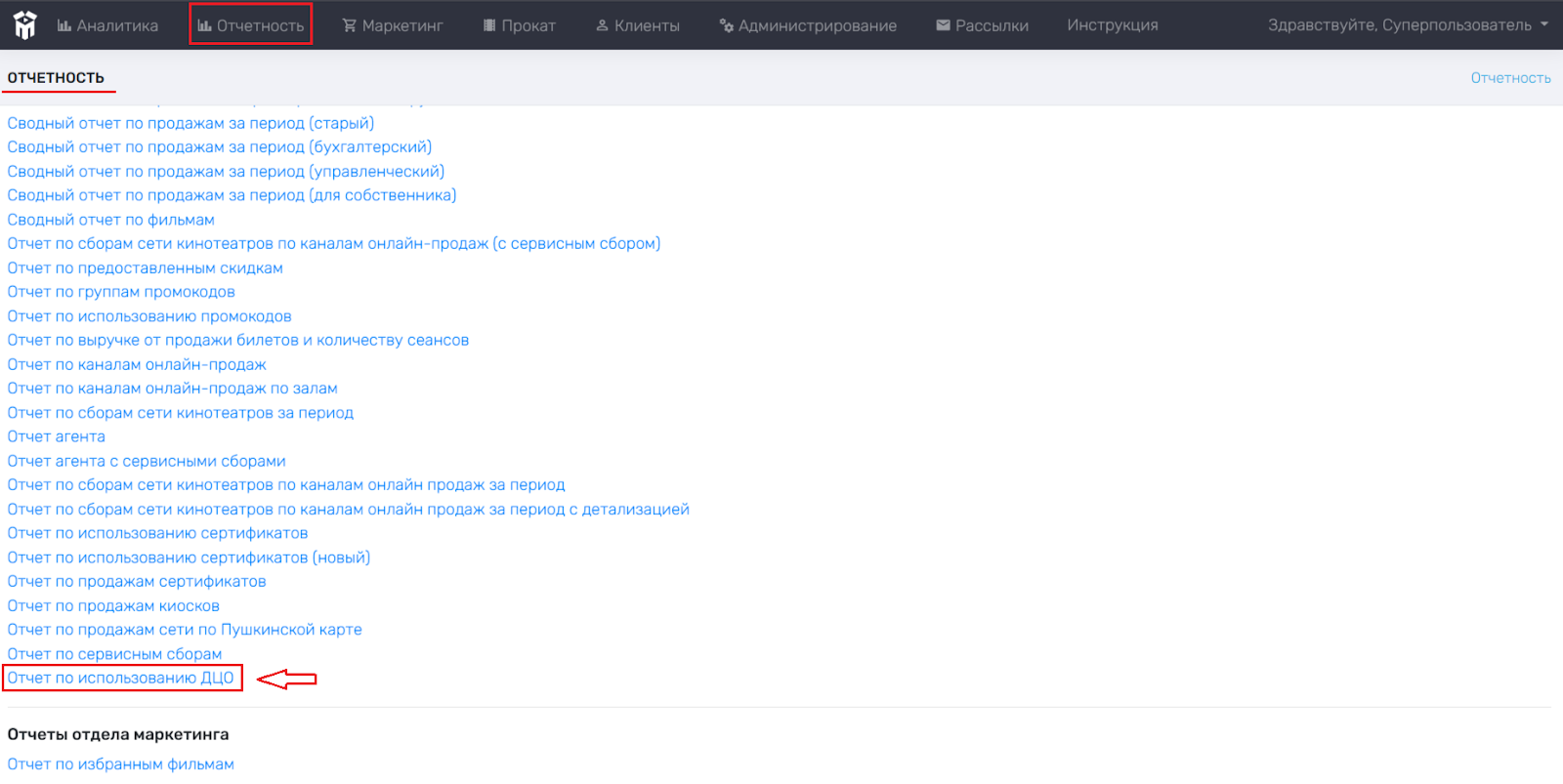Click the Отчетность breadcrumb link on right

(1510, 78)
